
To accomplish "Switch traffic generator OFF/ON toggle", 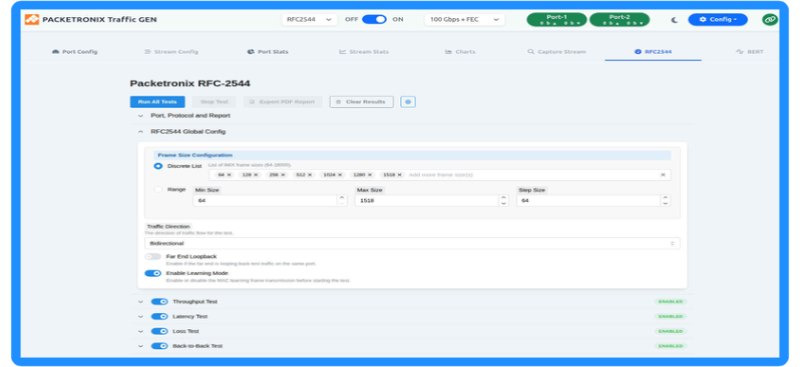I will [374, 19].
